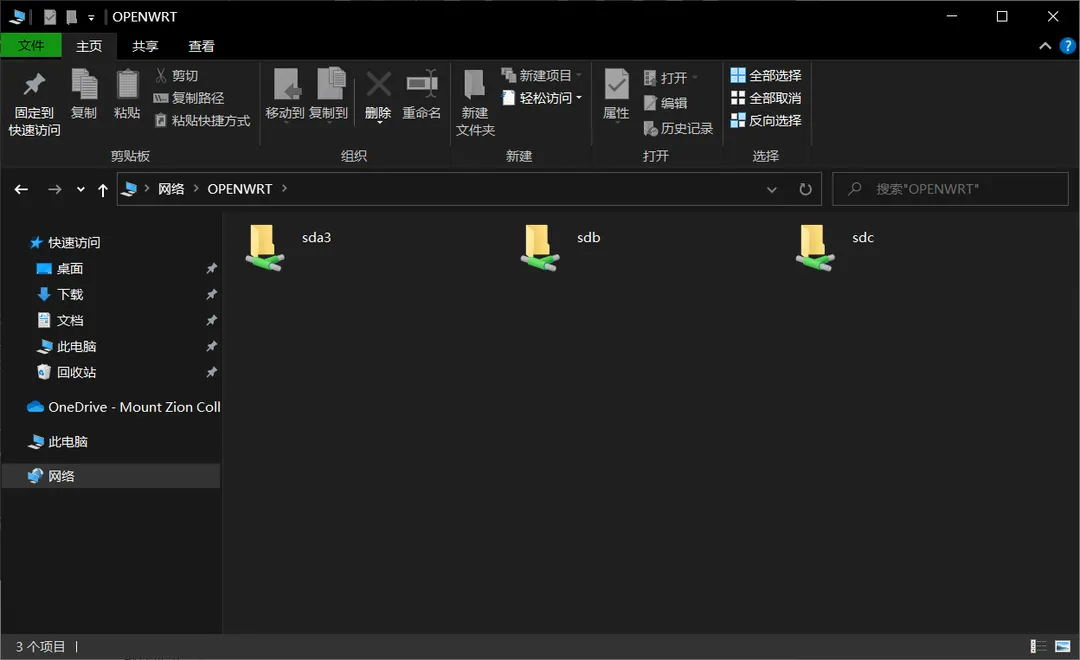Click the 复制 copy icon in ribbon
1080x660 pixels.
[84, 94]
